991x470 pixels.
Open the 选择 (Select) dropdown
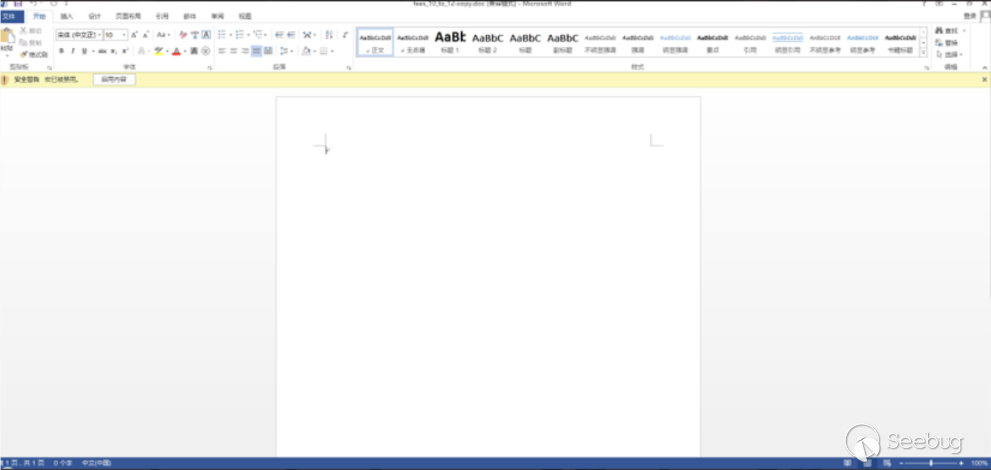[x=949, y=54]
